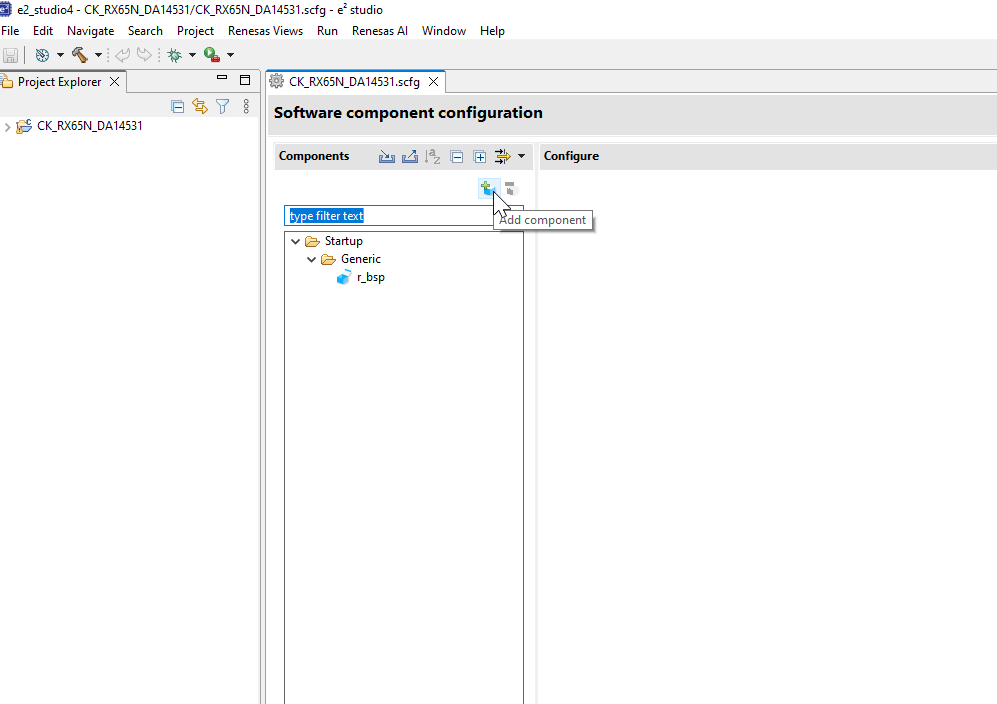Open the Run menu
This screenshot has width=997, height=704.
coord(327,31)
